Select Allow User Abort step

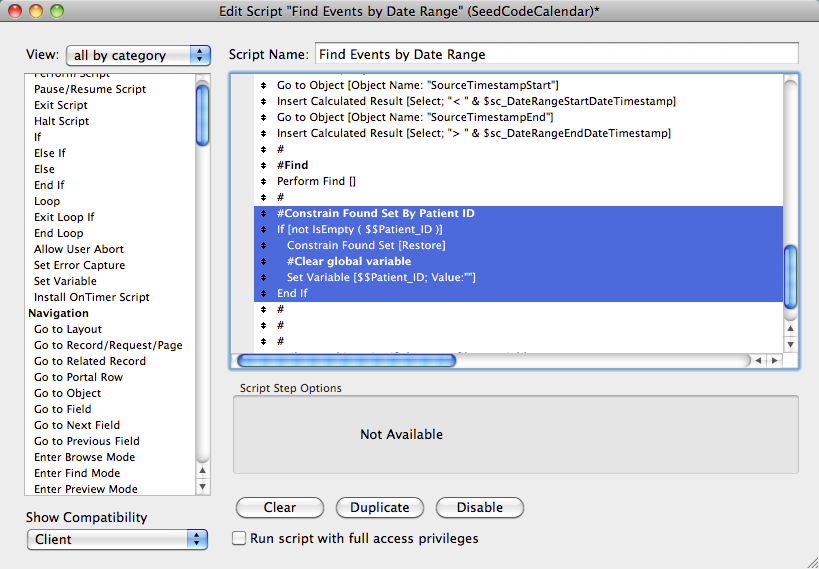[79, 249]
